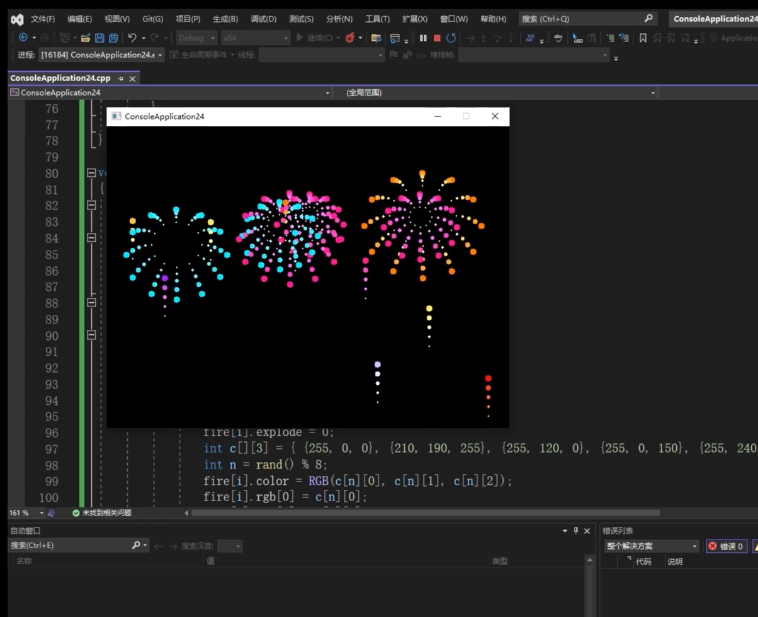This screenshot has width=758, height=617.
Task: Collapse the code block at line 80
Action: tap(91, 173)
